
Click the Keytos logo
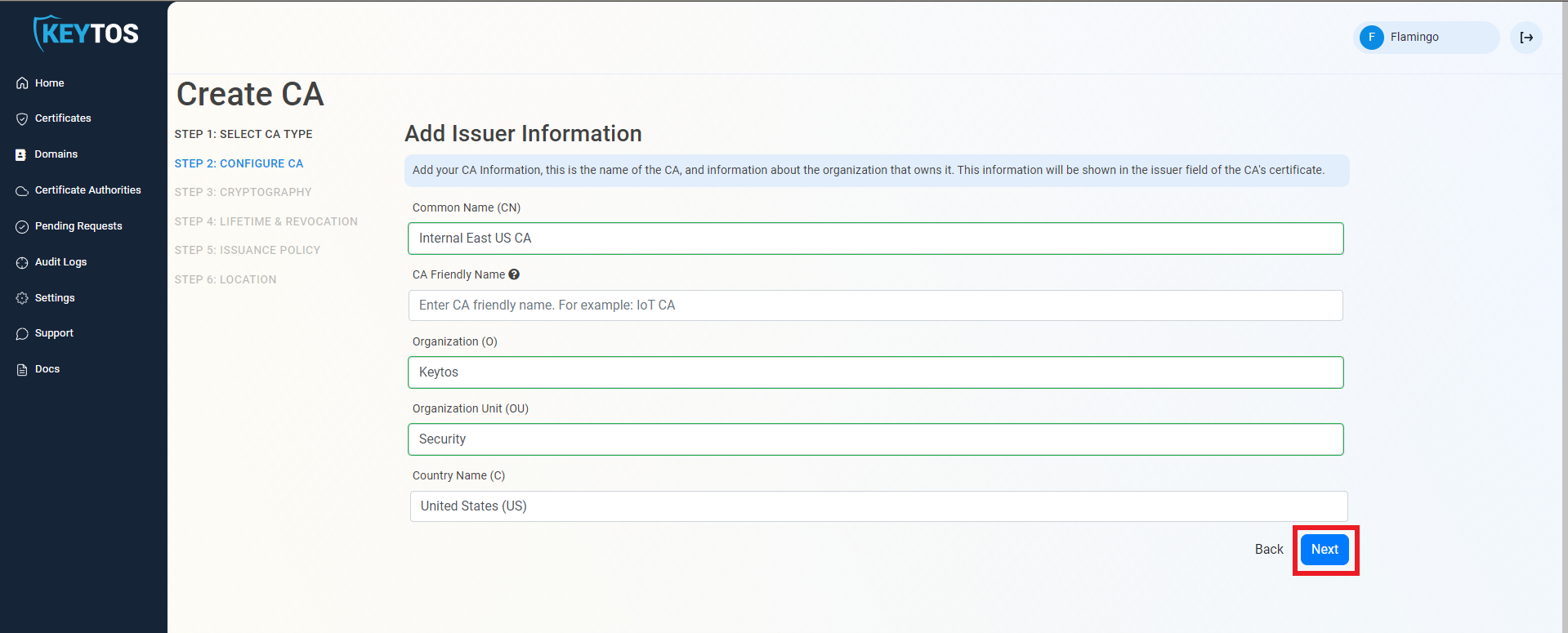[x=86, y=33]
